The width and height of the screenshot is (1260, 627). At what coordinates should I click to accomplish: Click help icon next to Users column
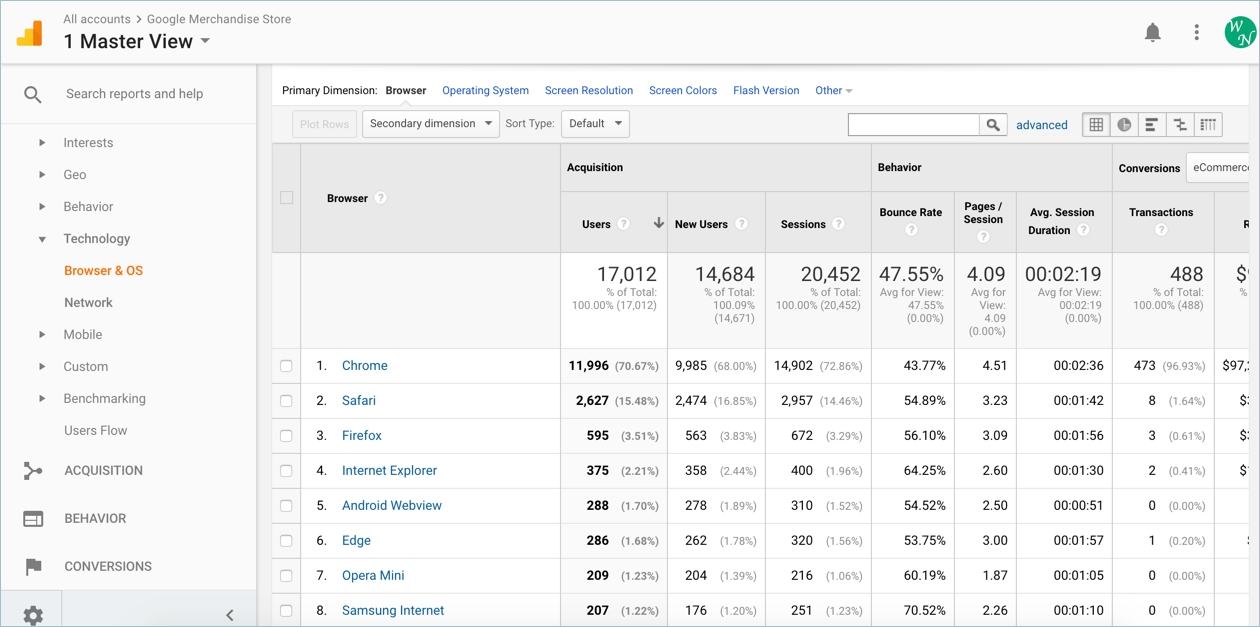(624, 224)
